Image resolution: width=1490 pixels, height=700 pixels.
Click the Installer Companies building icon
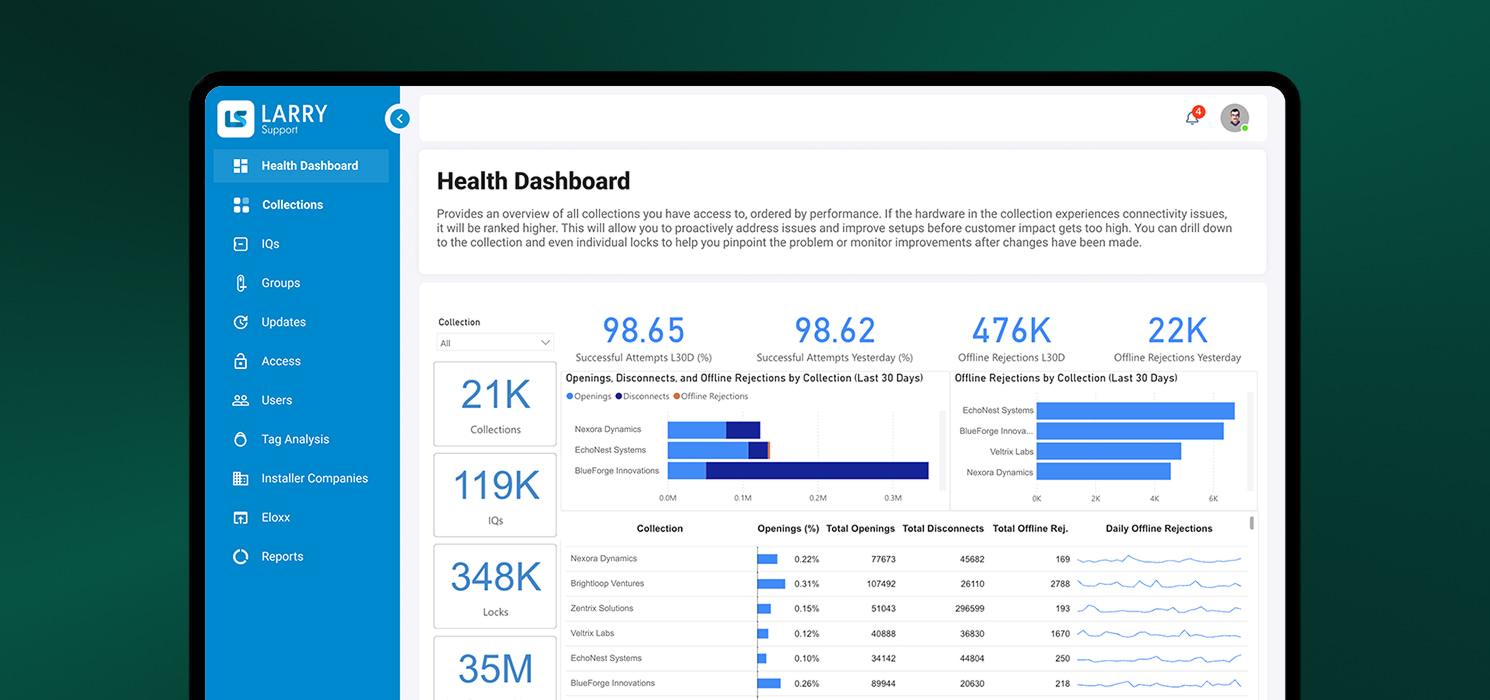tap(240, 478)
